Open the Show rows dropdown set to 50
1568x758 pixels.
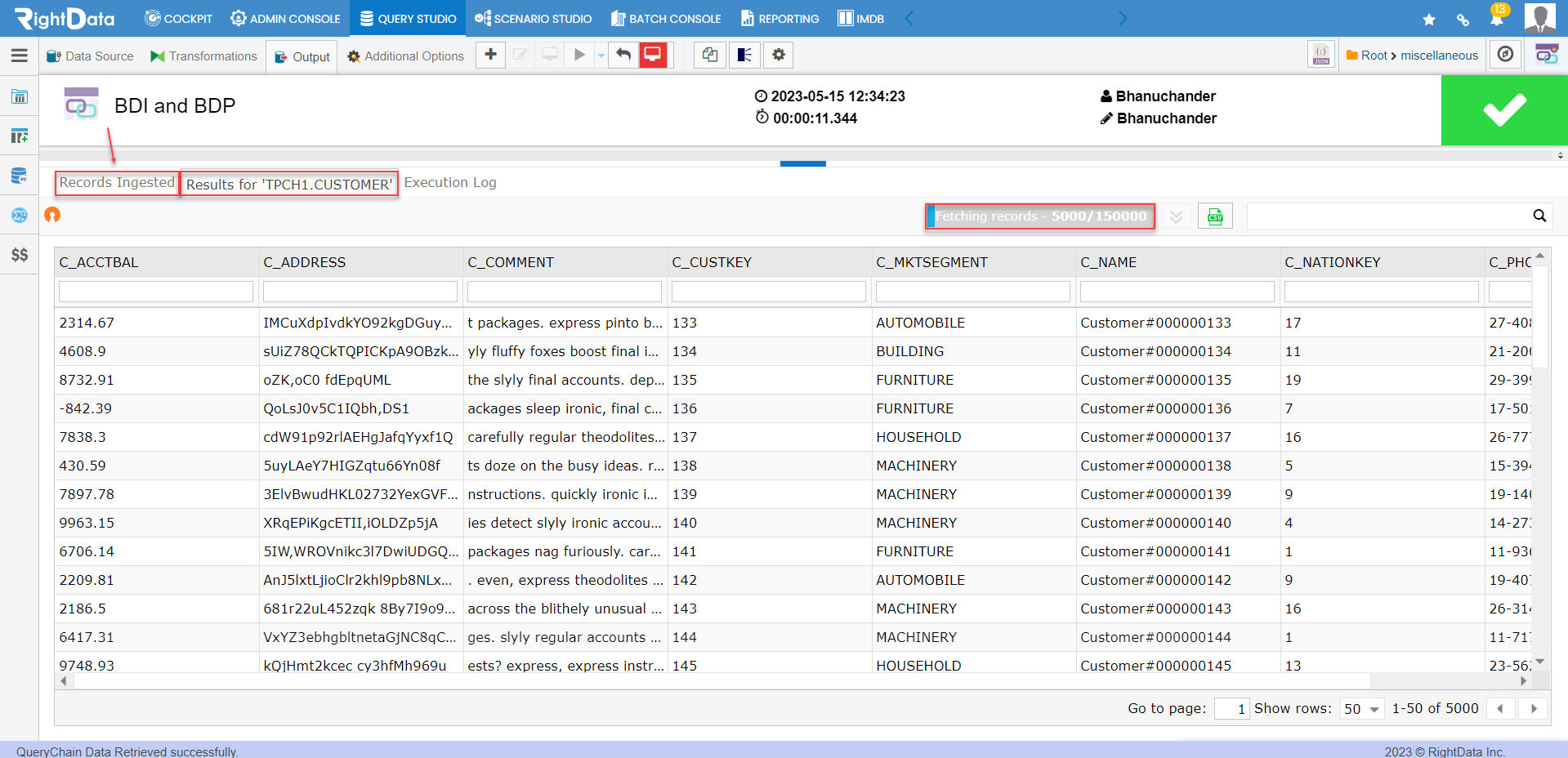pyautogui.click(x=1359, y=708)
